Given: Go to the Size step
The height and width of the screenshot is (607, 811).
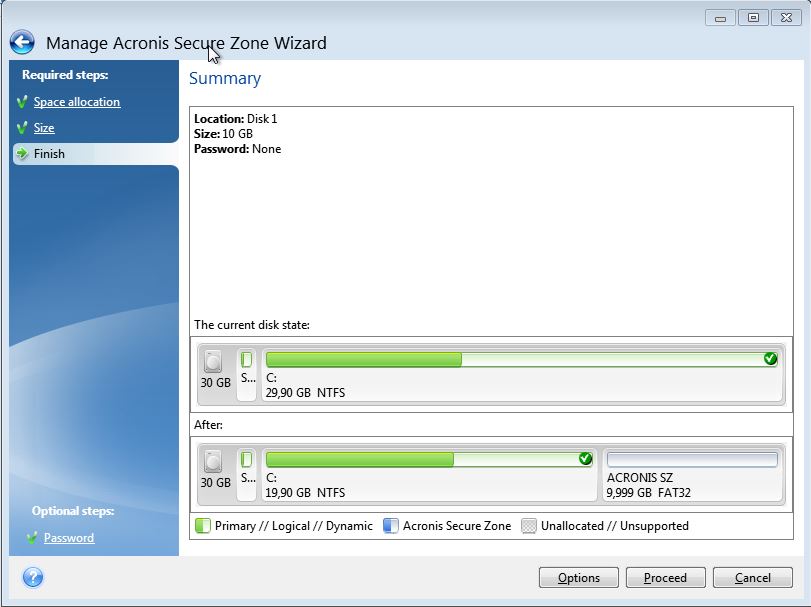Looking at the screenshot, I should click(x=44, y=128).
